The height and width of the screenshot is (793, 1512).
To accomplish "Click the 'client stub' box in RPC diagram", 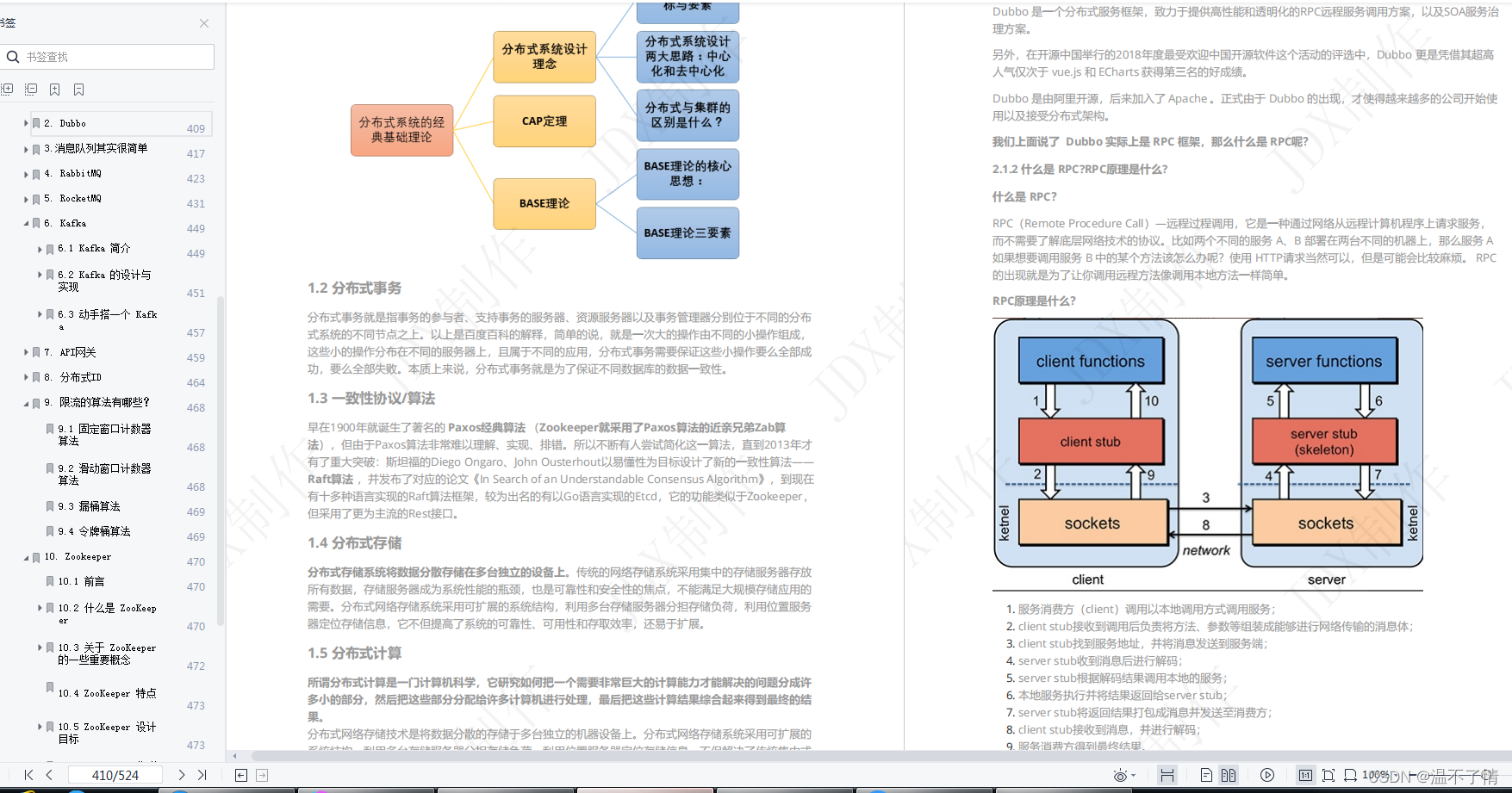I will [1091, 442].
